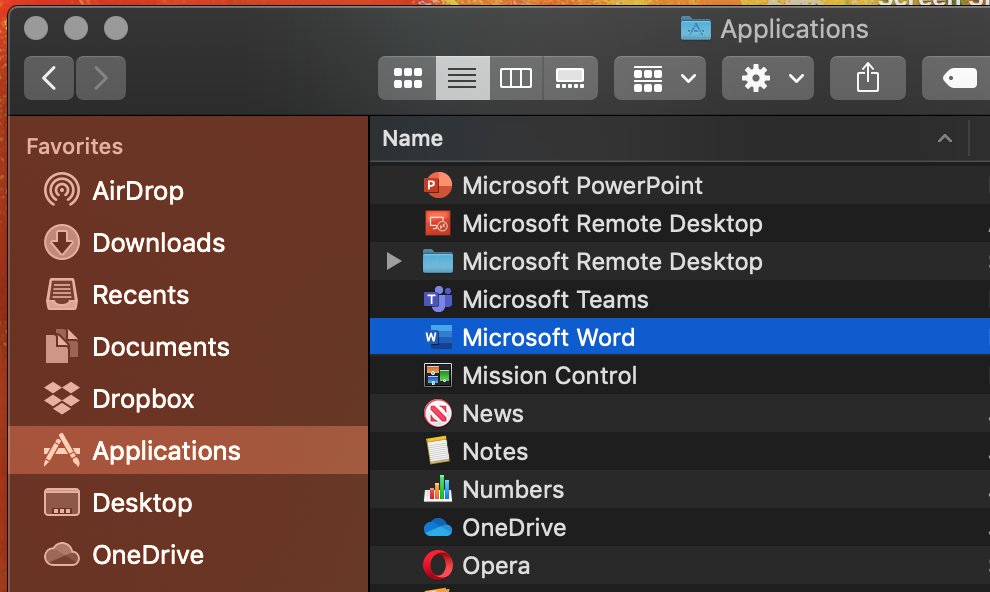Screen dimensions: 990x592
Task: Switch to icon grid view
Action: [x=407, y=78]
